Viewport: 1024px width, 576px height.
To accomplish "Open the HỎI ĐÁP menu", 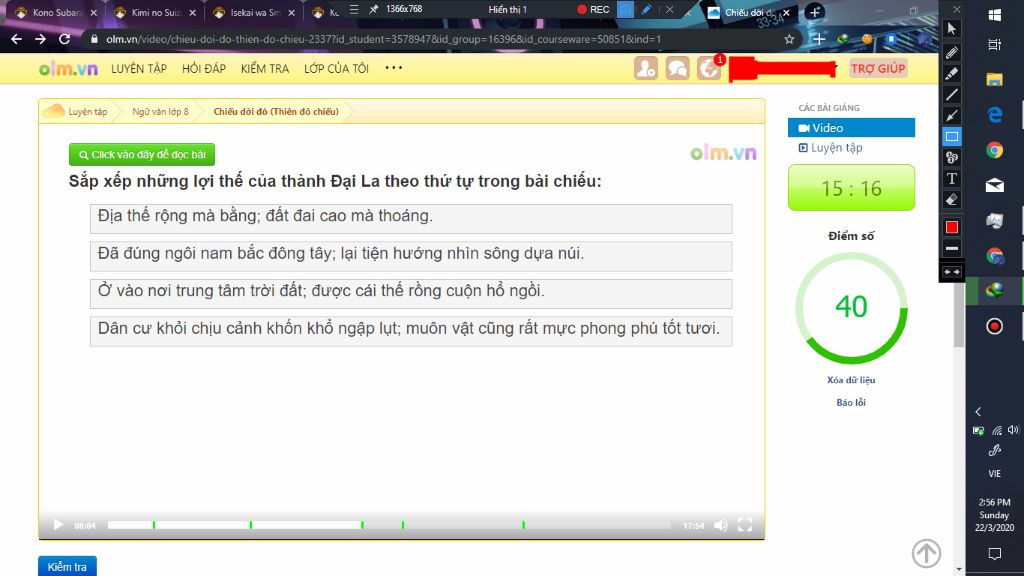I will tap(204, 69).
